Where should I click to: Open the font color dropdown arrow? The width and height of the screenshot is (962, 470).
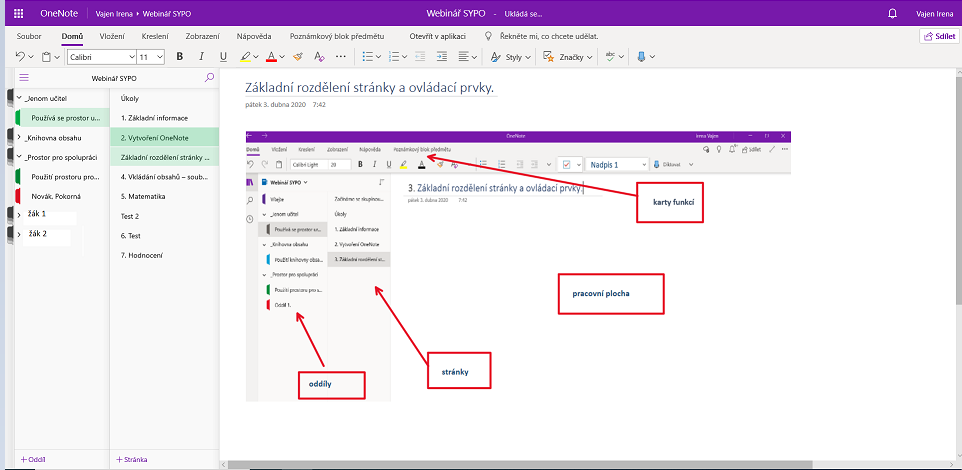pos(282,57)
